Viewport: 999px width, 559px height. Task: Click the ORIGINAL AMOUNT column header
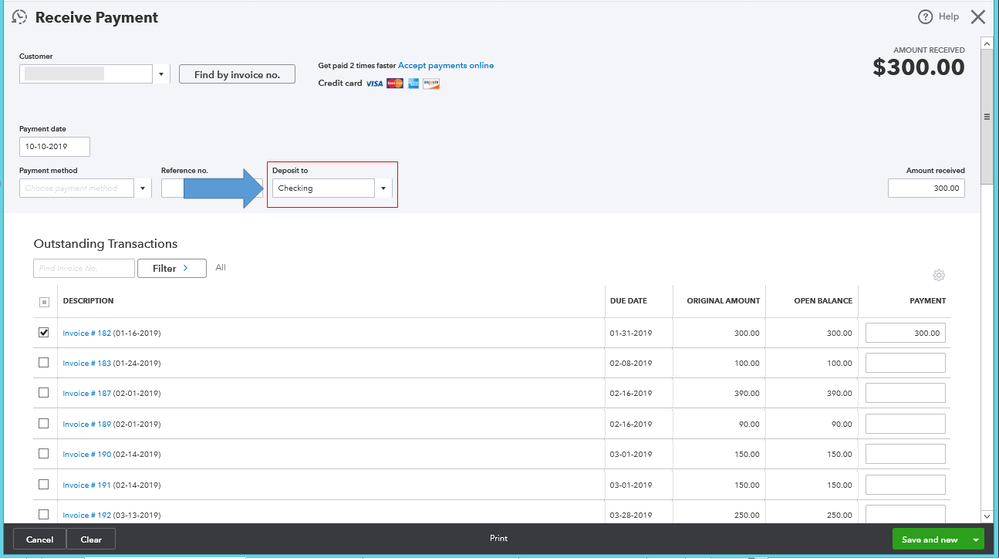click(x=723, y=301)
